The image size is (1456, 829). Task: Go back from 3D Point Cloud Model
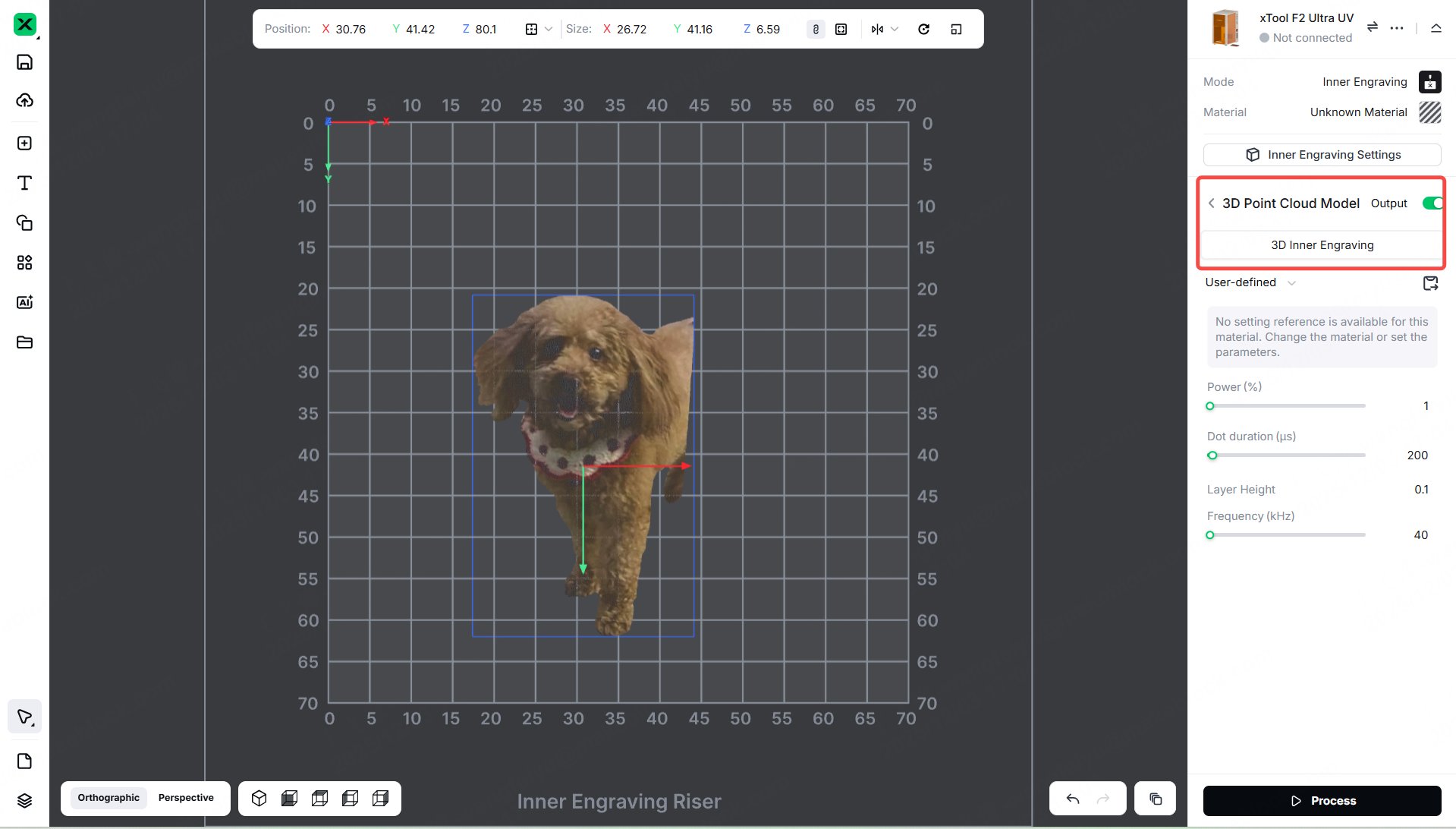(1212, 203)
